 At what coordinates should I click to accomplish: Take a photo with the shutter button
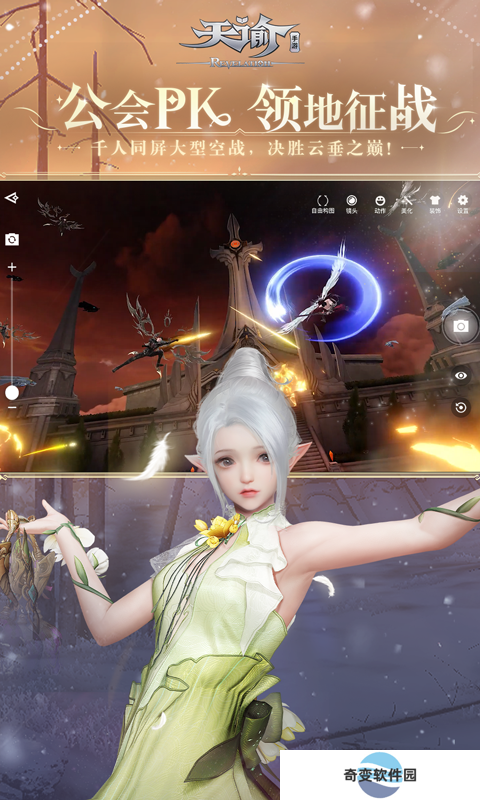[461, 326]
